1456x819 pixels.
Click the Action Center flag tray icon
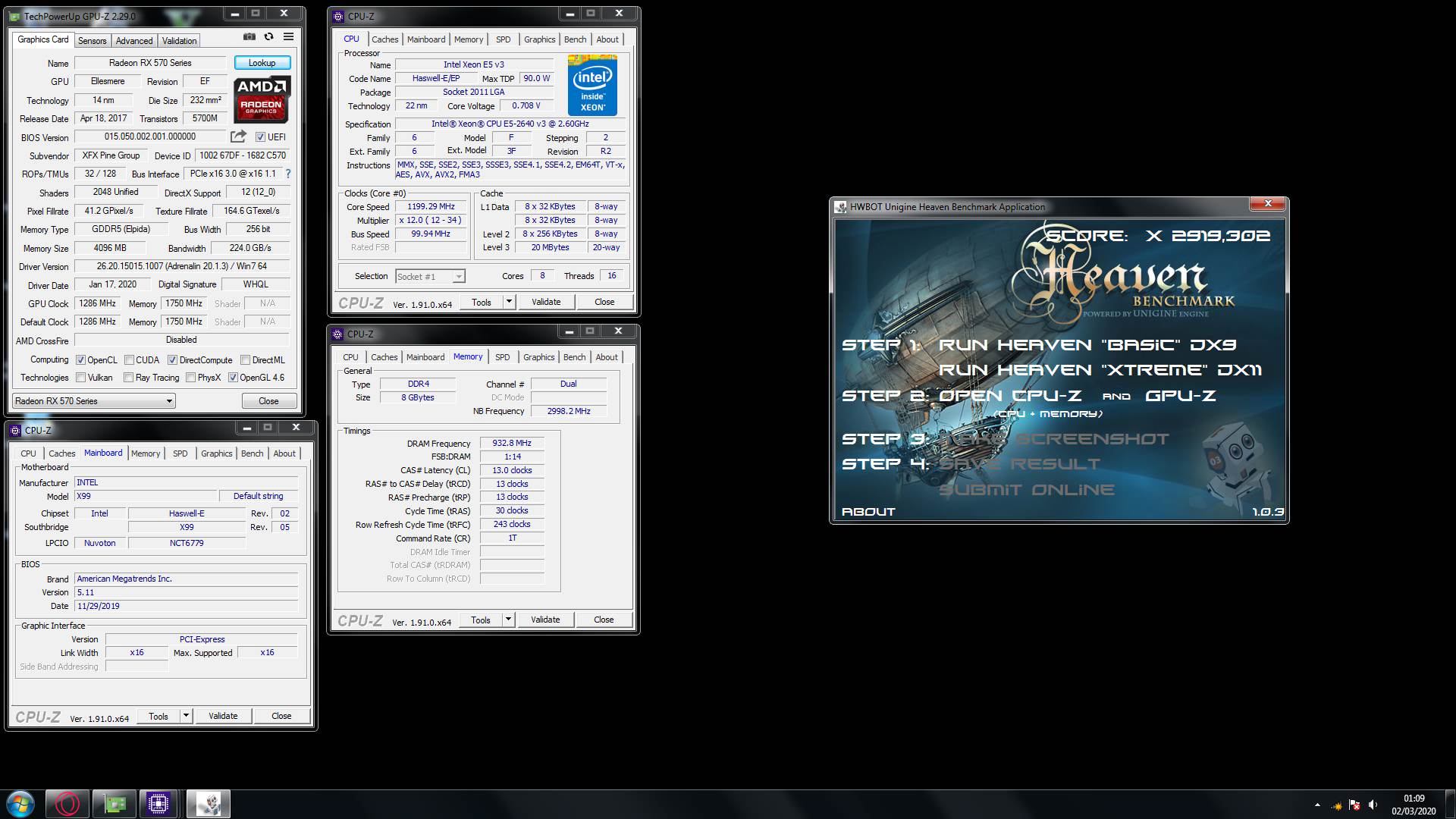[1354, 805]
